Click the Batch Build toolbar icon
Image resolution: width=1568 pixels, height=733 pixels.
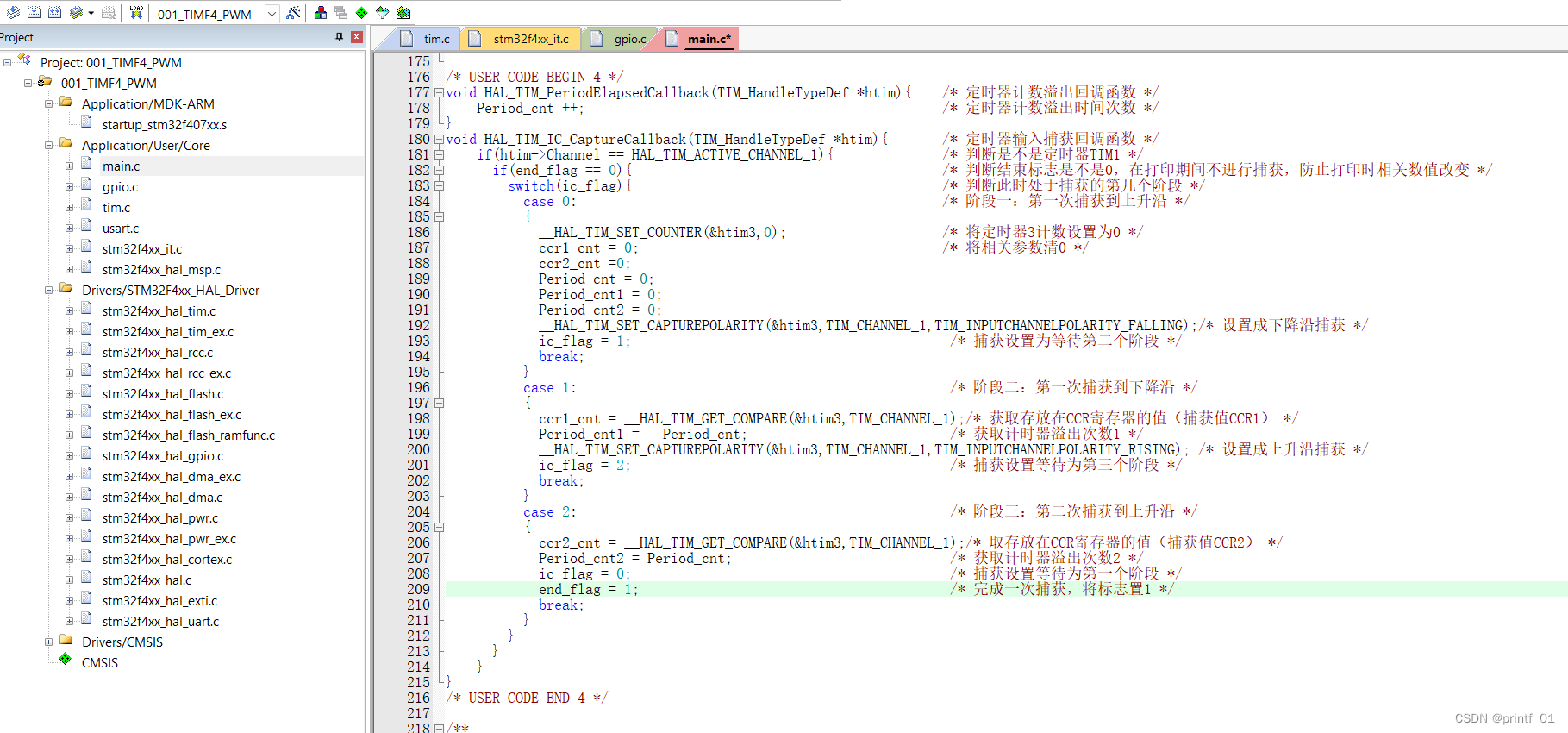pos(77,12)
